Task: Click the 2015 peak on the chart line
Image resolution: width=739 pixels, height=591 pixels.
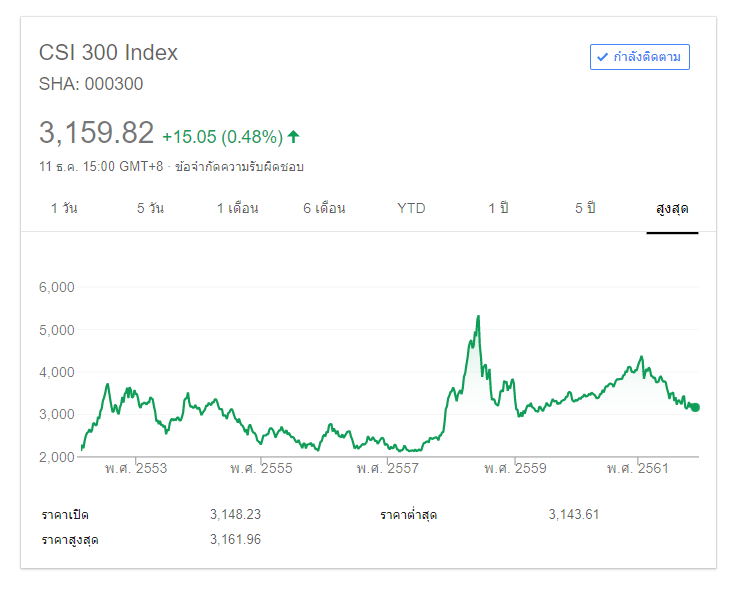Action: [x=479, y=317]
